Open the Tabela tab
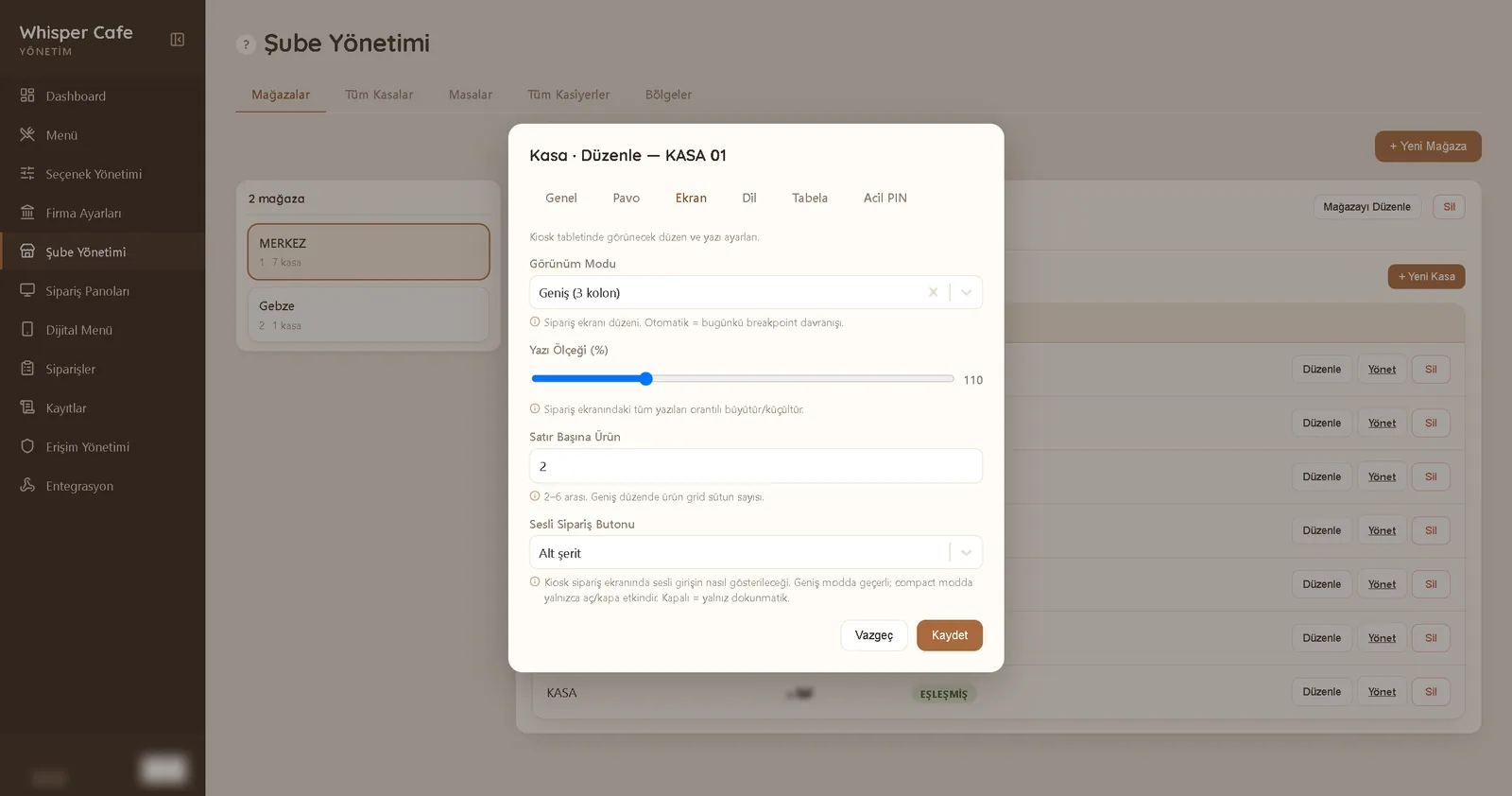 pos(810,198)
